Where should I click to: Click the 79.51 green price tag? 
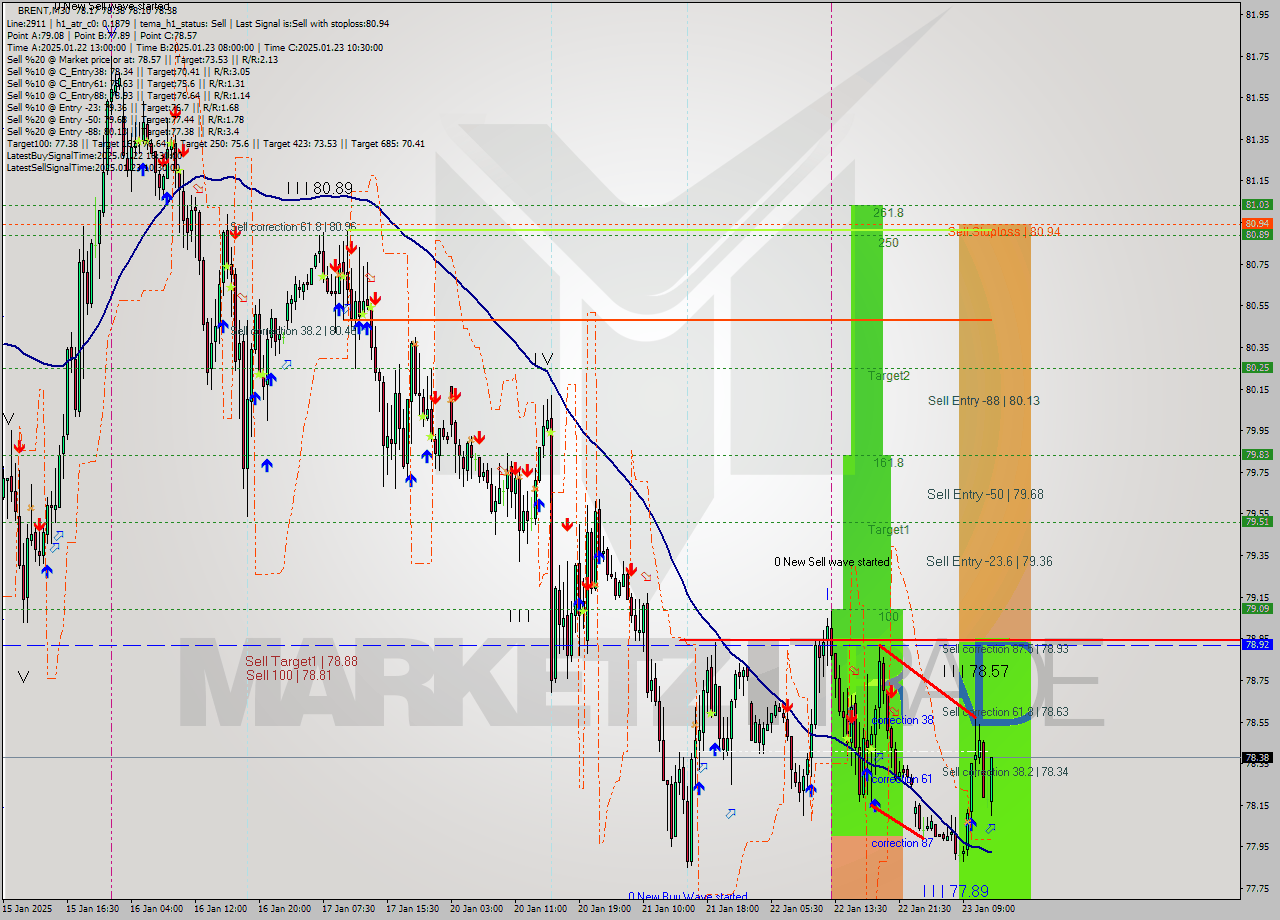[1257, 521]
